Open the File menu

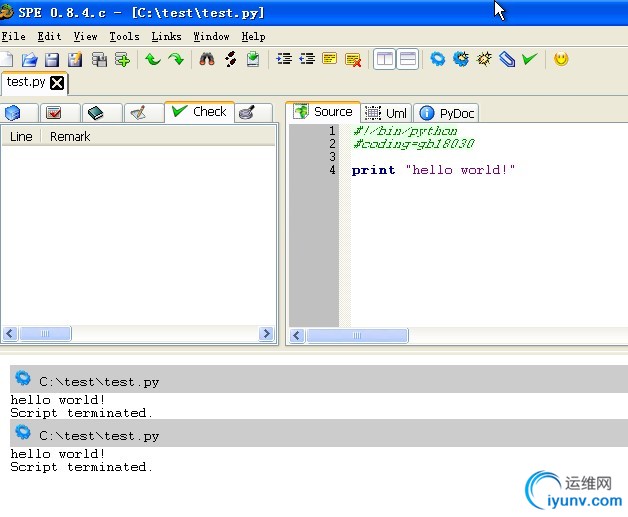pos(14,36)
